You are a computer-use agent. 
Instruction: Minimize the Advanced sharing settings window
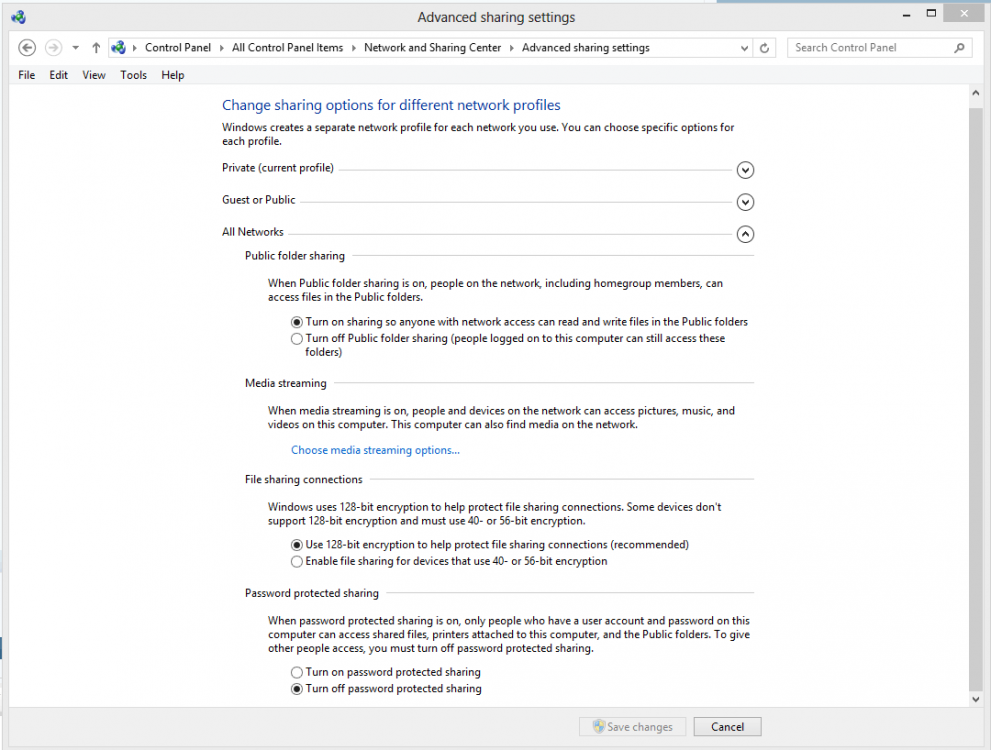click(x=906, y=13)
